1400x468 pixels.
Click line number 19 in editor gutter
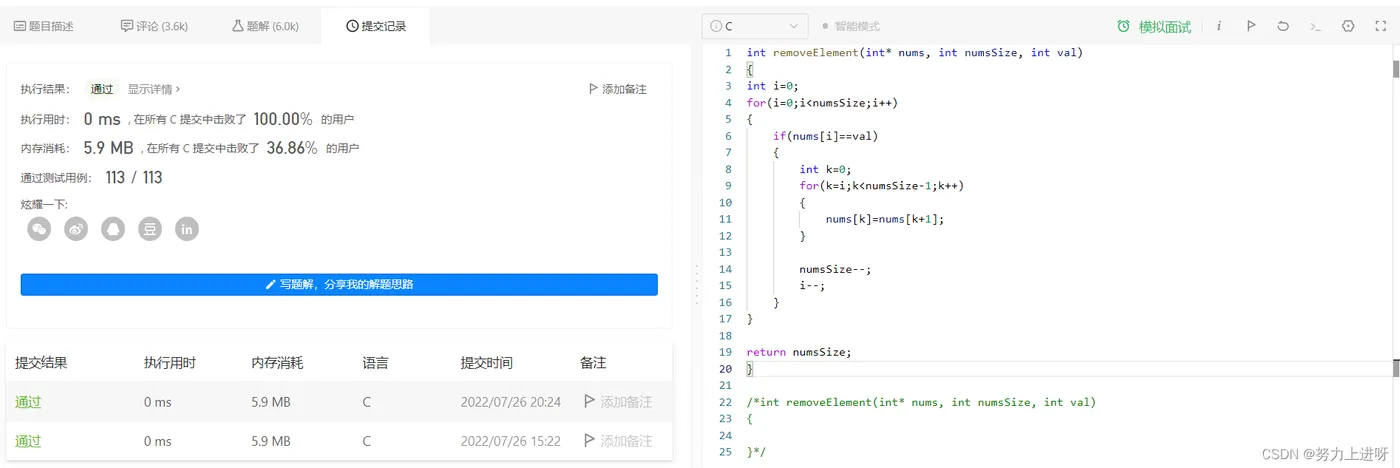coord(726,352)
